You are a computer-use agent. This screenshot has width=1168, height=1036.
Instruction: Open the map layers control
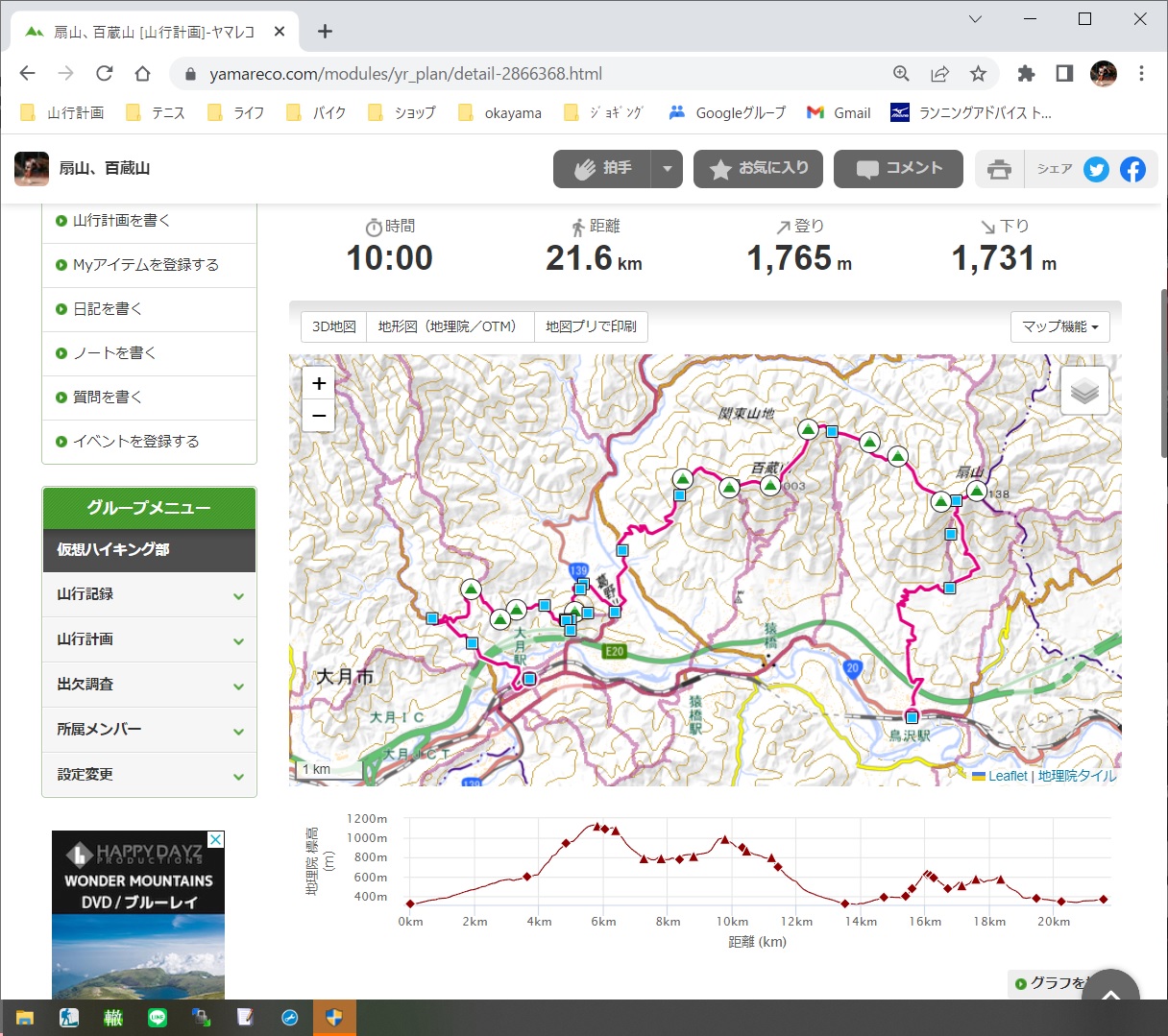1084,391
